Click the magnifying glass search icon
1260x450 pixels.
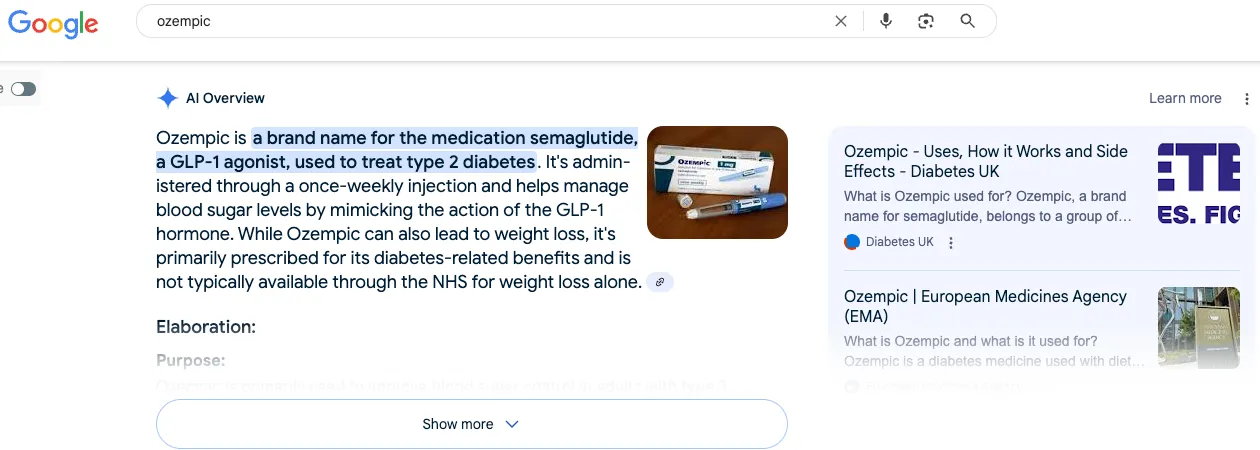[x=967, y=21]
